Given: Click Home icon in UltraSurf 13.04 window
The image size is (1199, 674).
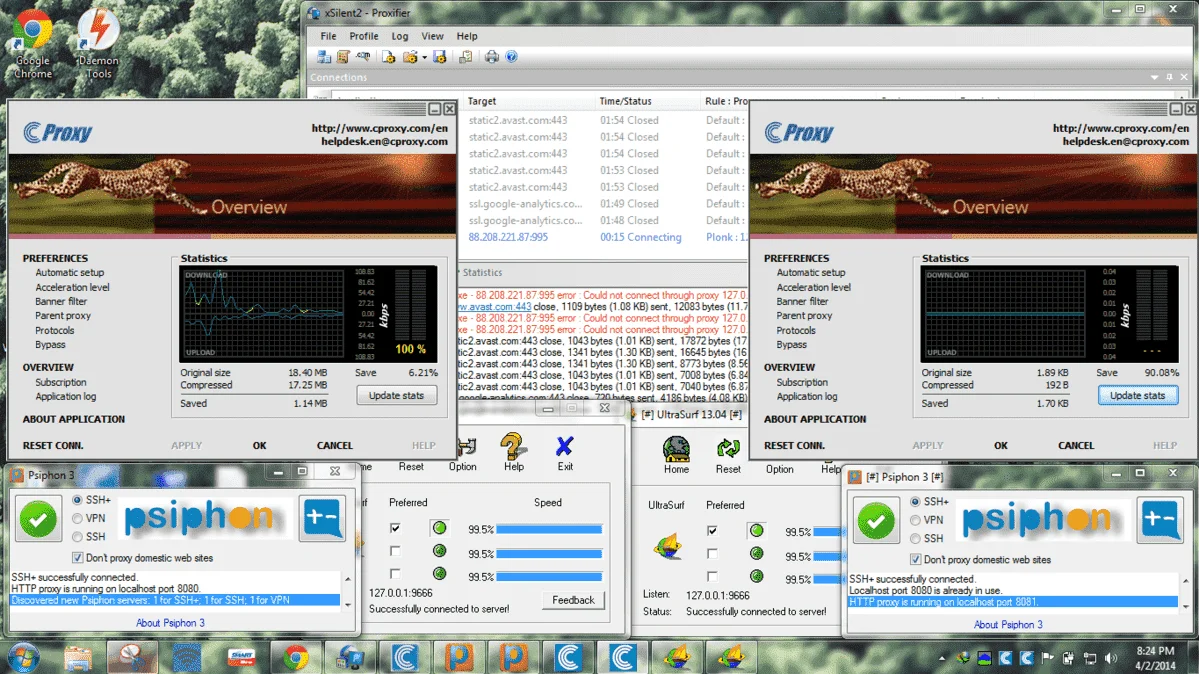Looking at the screenshot, I should [676, 454].
